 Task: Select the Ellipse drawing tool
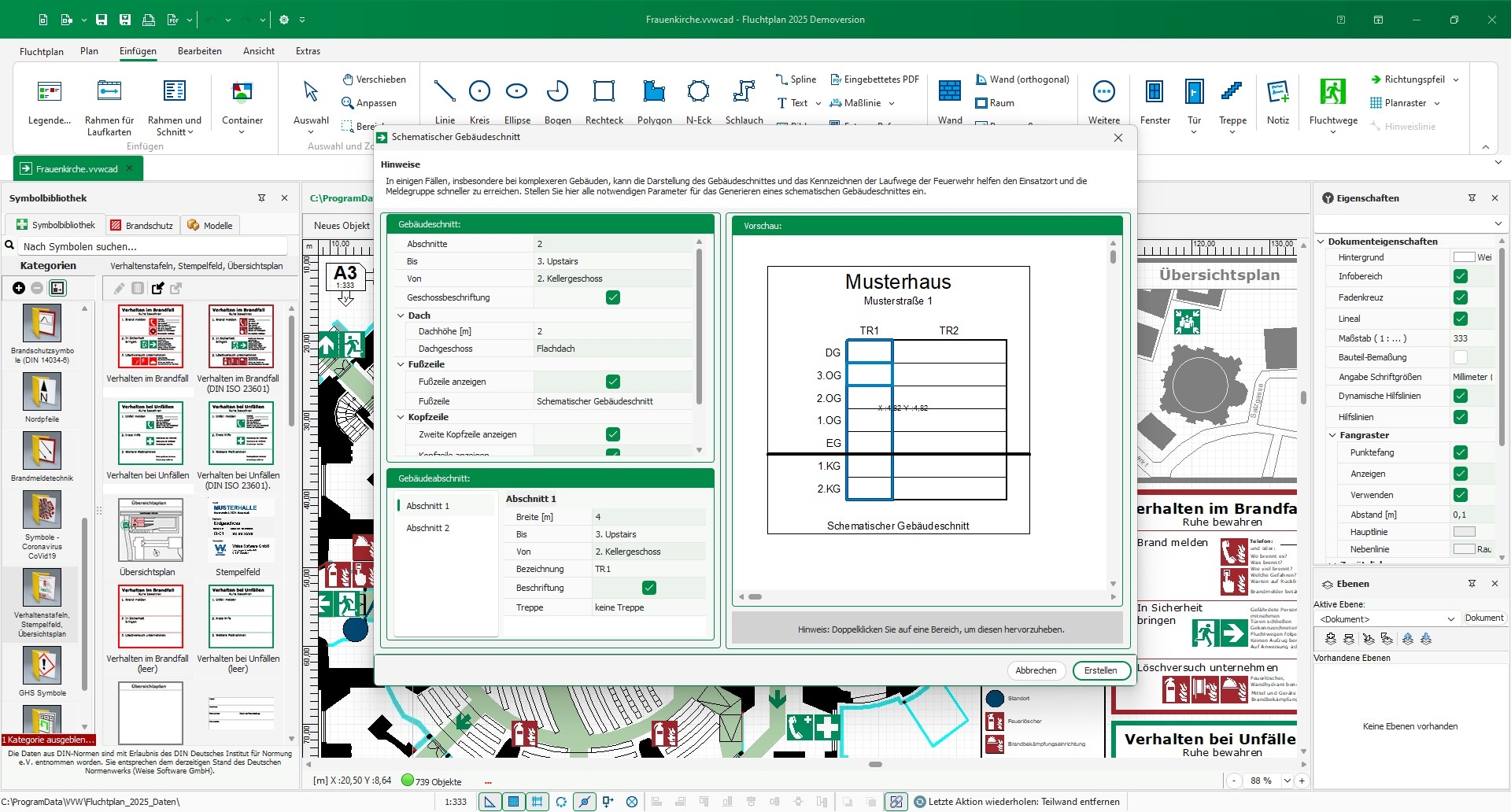coord(516,93)
